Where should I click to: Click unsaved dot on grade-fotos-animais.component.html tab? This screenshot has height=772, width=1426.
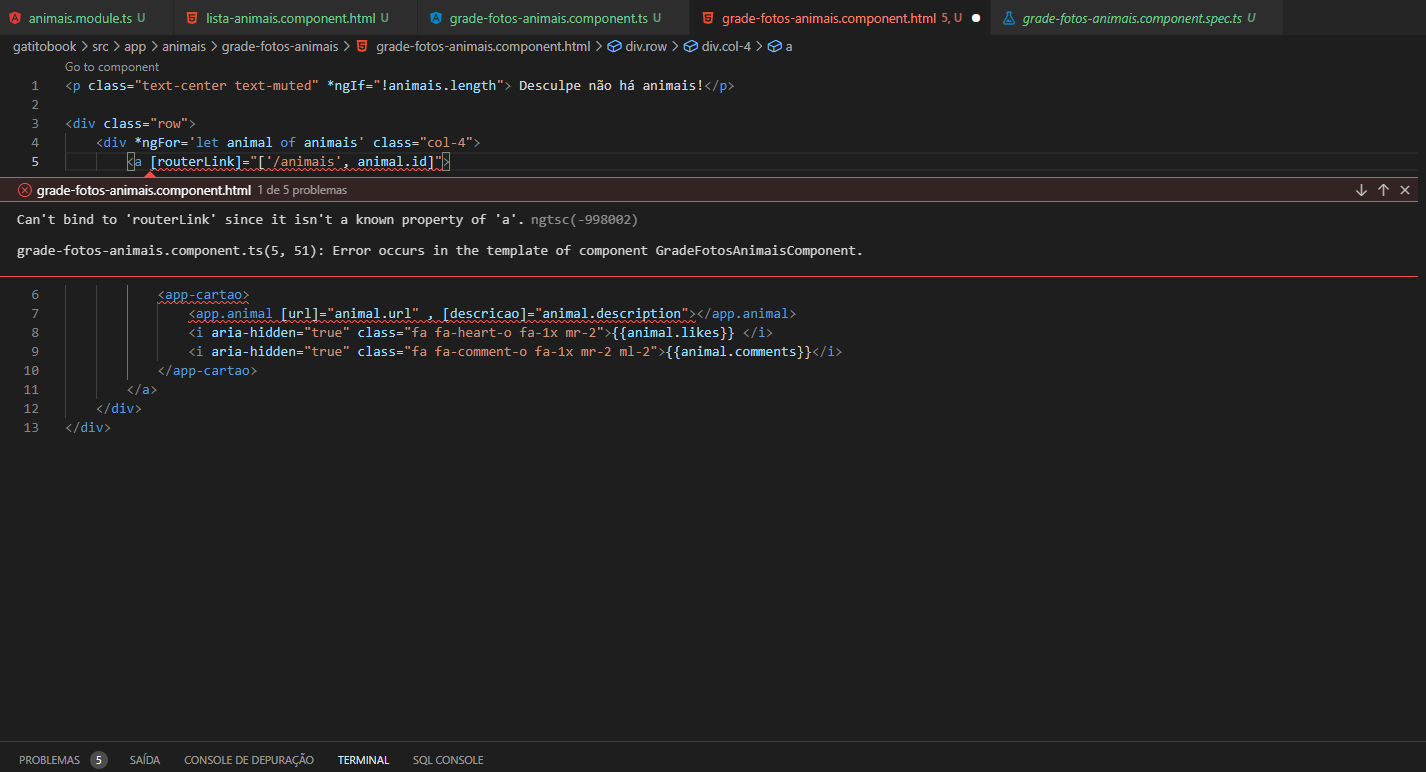click(x=976, y=18)
